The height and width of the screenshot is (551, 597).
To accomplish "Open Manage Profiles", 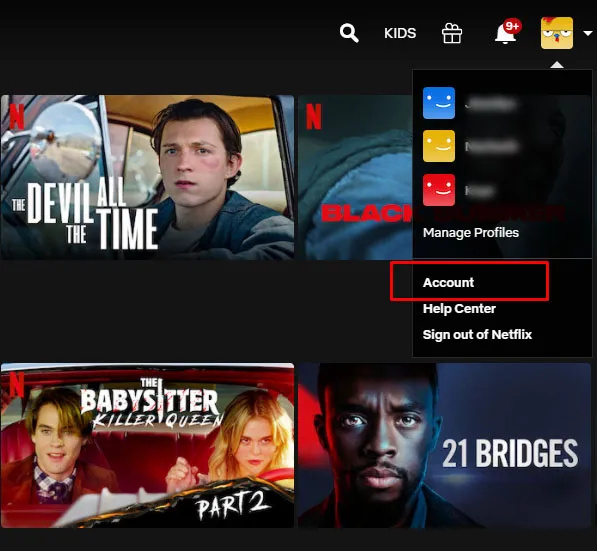I will [x=471, y=233].
